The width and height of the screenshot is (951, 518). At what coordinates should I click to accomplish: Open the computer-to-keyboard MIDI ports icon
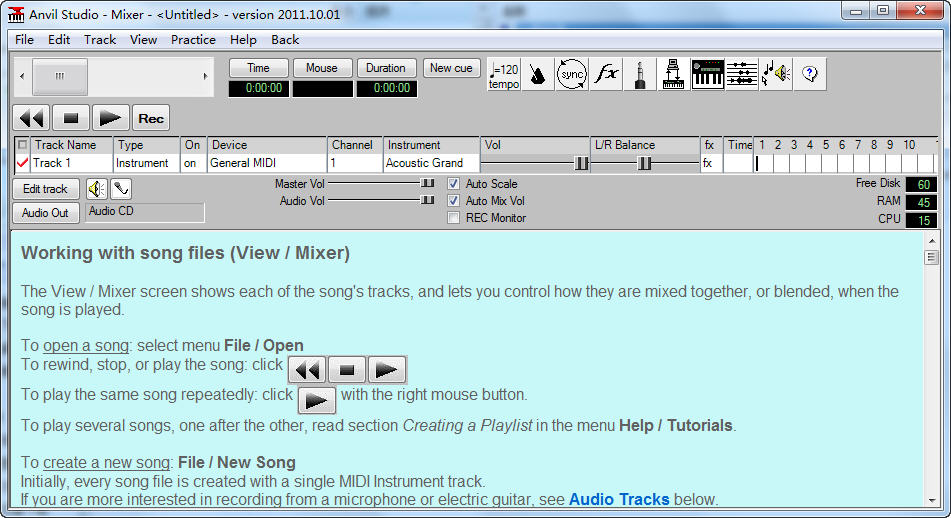point(673,75)
